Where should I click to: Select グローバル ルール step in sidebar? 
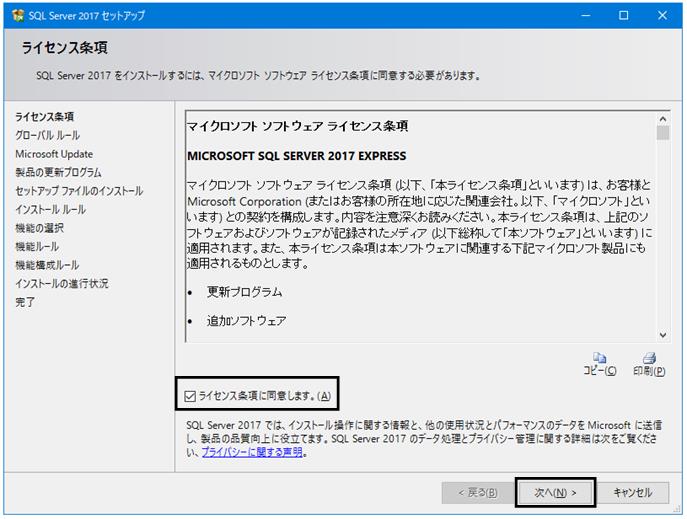[48, 135]
